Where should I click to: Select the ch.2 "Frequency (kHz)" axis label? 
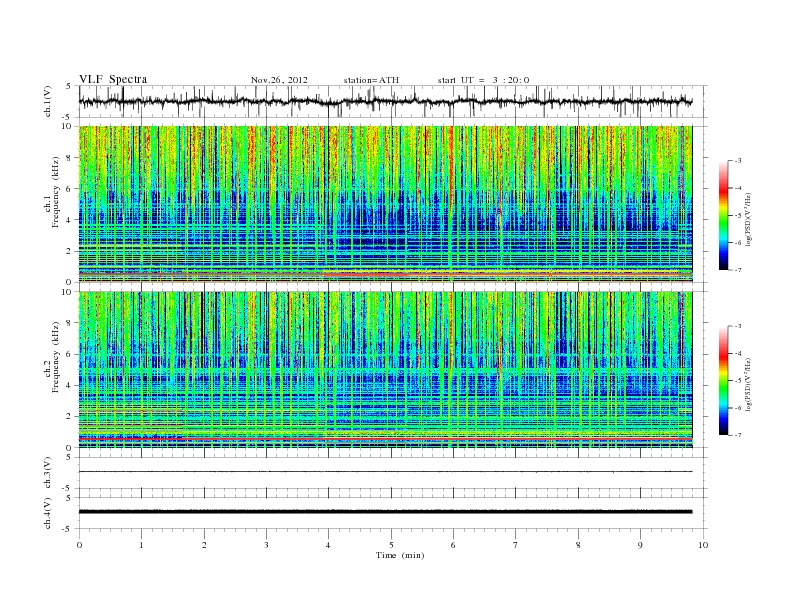point(56,357)
